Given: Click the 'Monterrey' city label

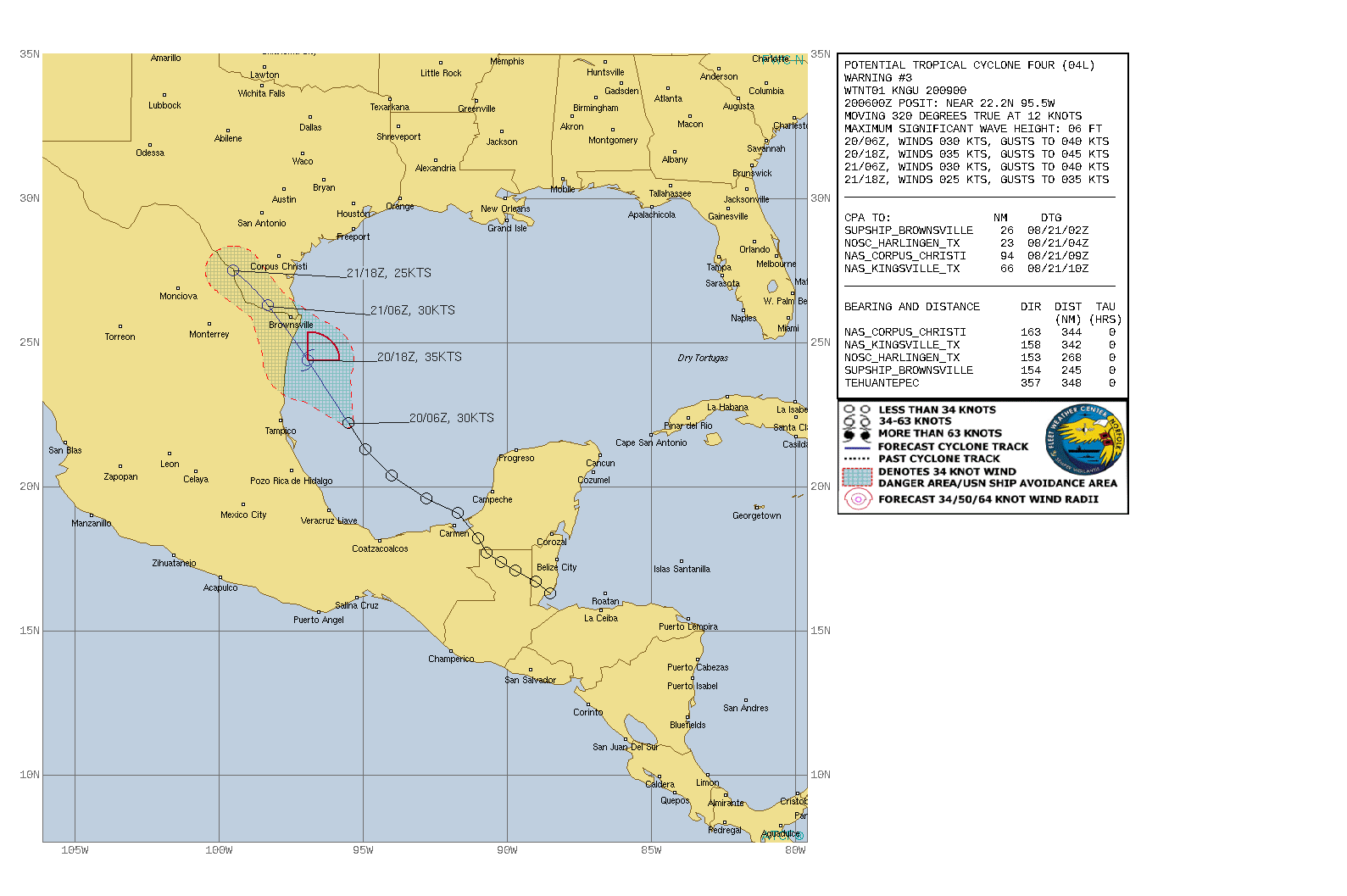Looking at the screenshot, I should tap(209, 334).
